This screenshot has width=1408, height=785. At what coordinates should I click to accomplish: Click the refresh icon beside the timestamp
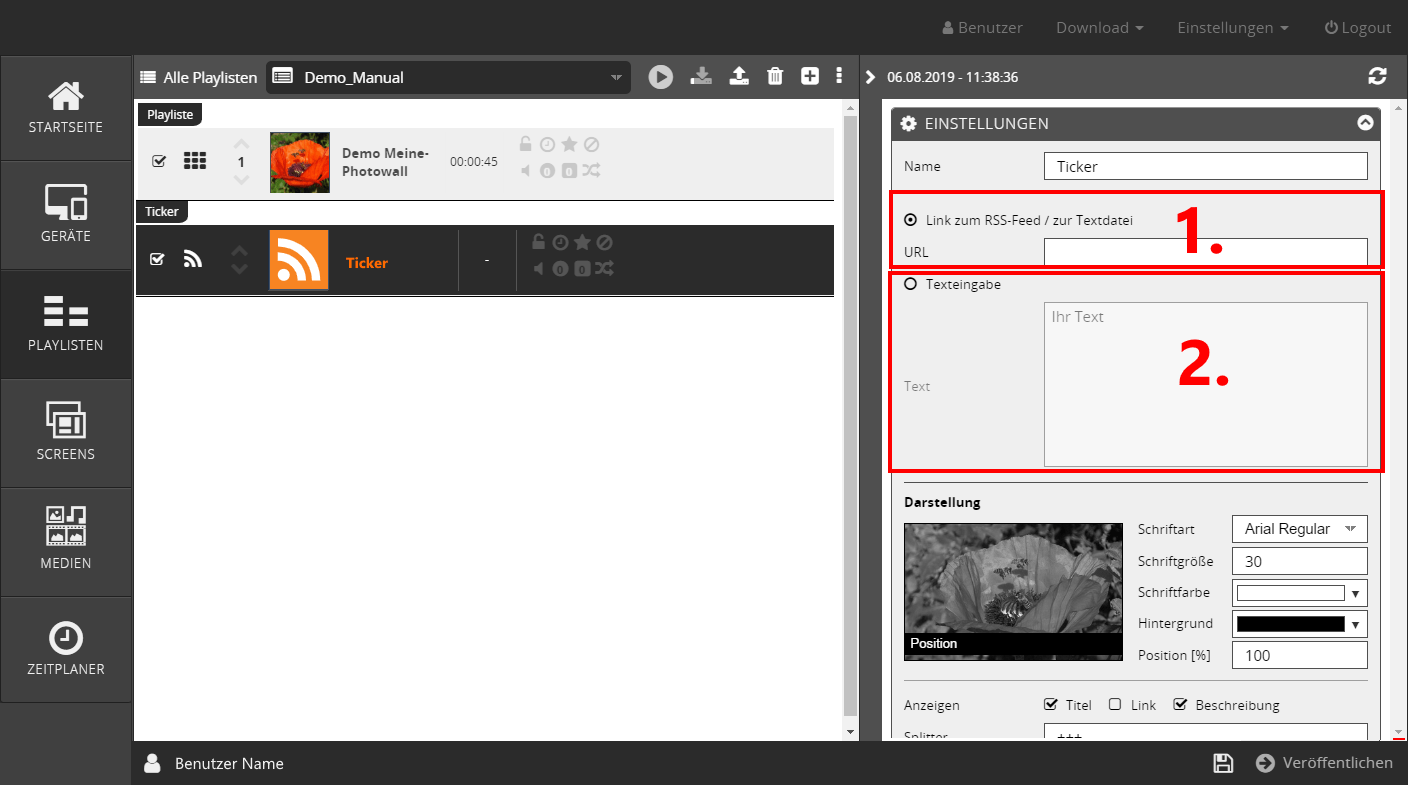(x=1377, y=77)
